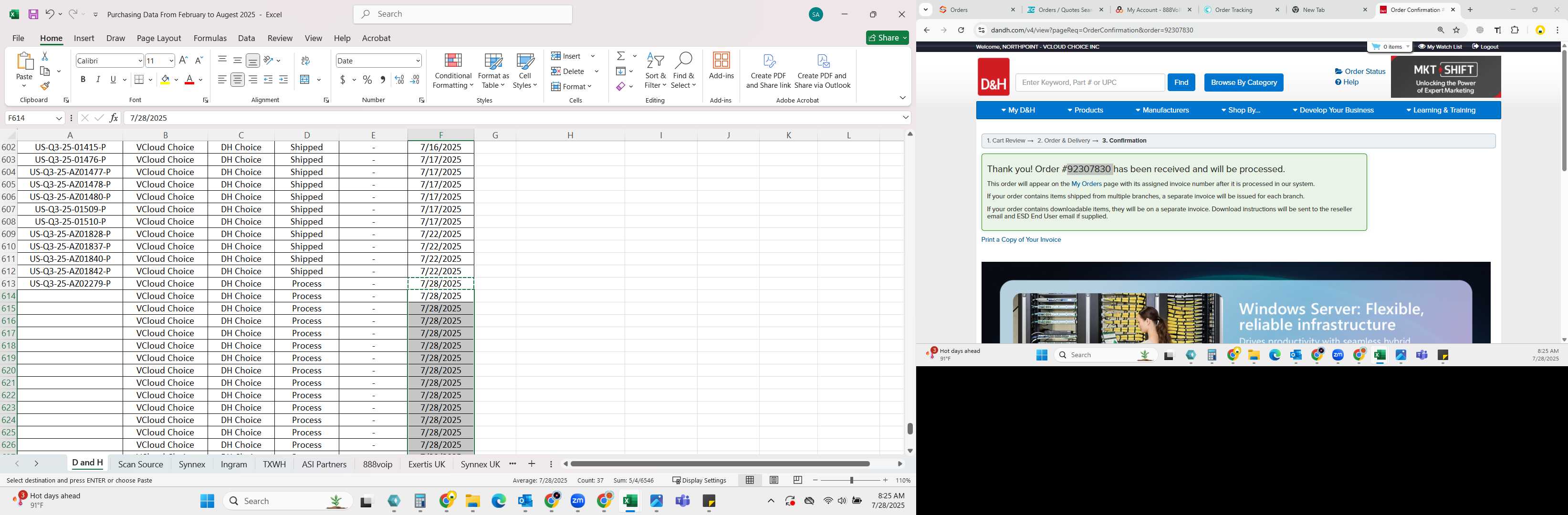
Task: Click Display Settings in status bar
Action: (x=699, y=480)
